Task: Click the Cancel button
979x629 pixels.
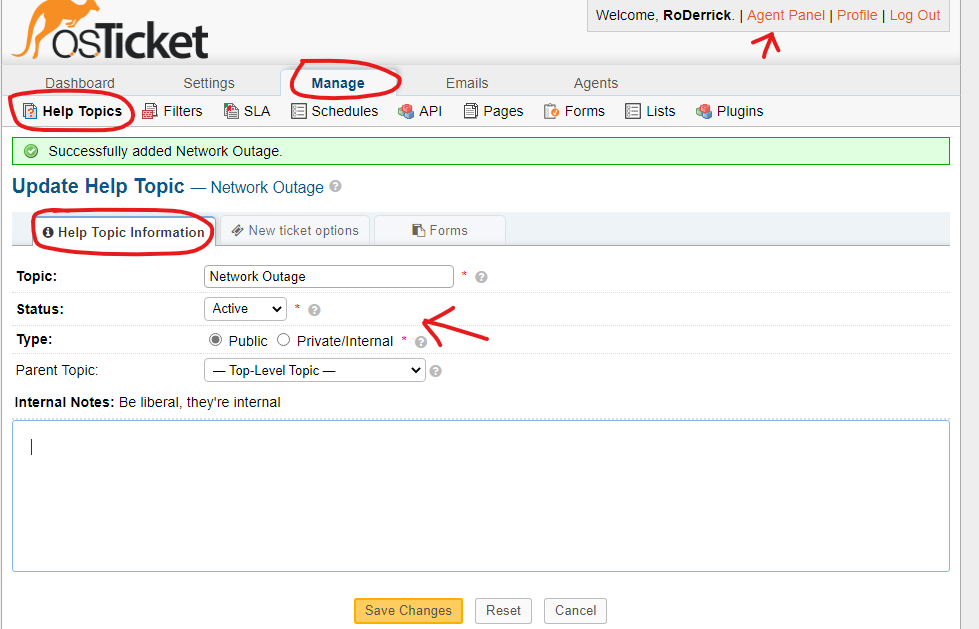Action: 575,610
